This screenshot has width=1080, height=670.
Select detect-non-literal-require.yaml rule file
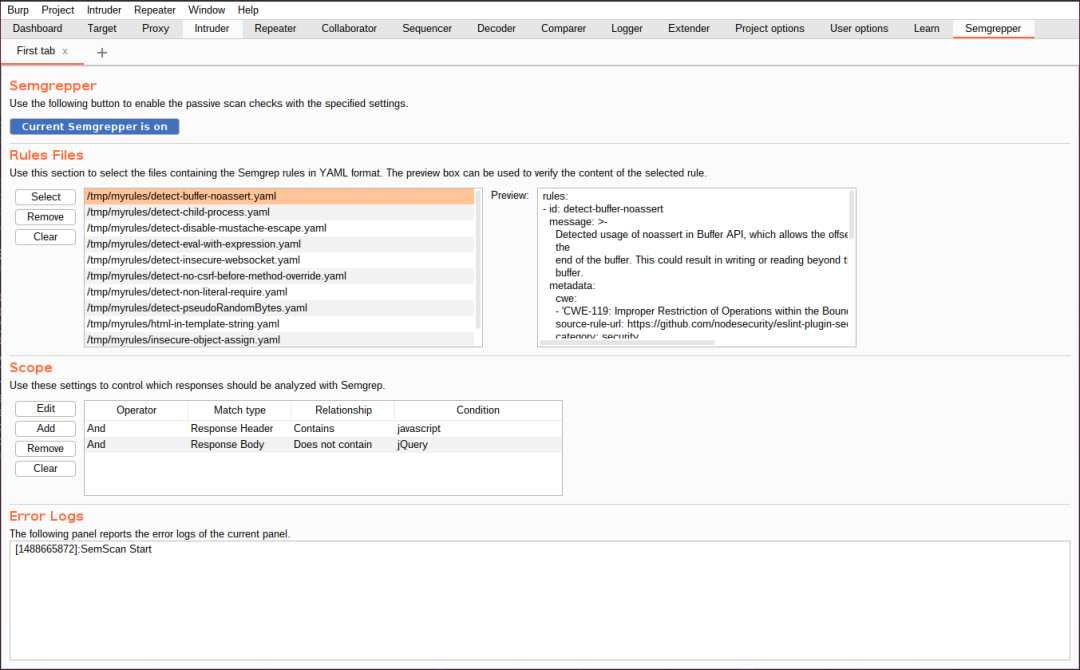coord(279,291)
